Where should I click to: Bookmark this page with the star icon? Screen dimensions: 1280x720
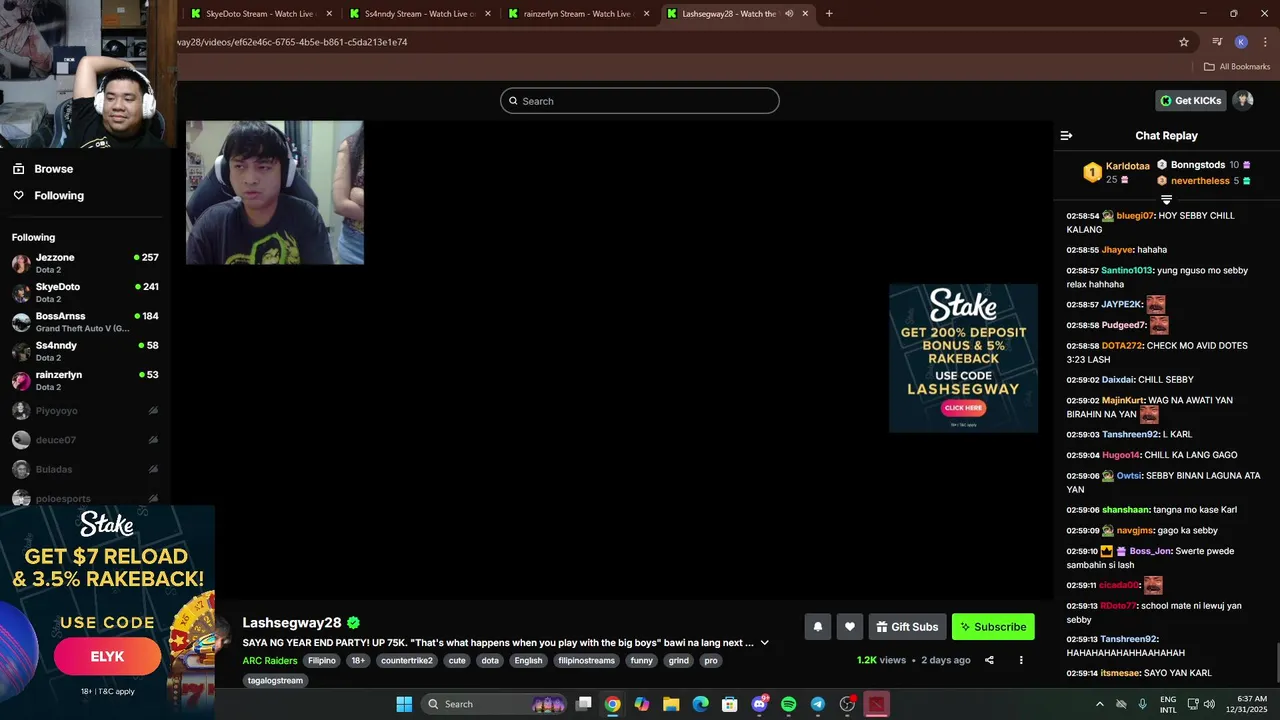click(1184, 42)
